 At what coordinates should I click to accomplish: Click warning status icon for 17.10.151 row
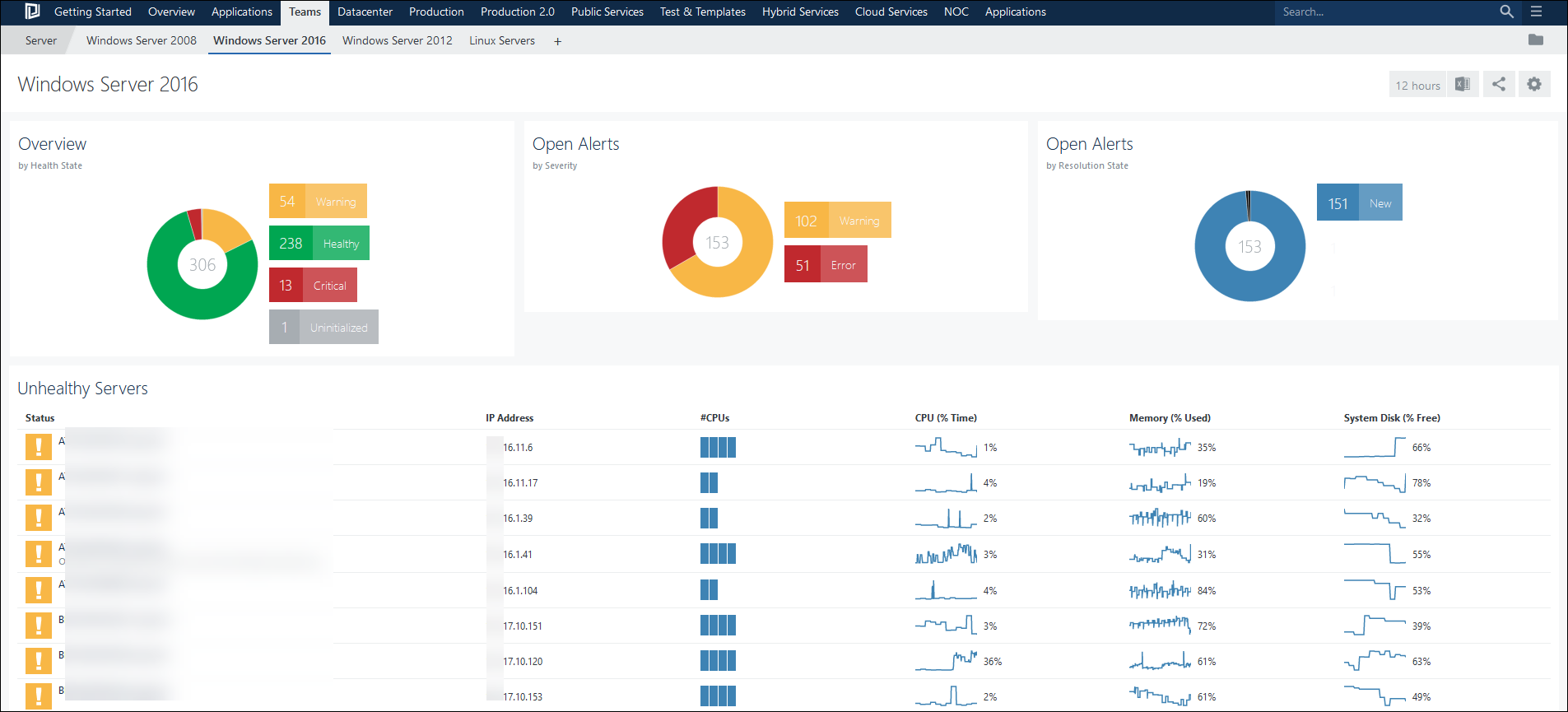[x=39, y=626]
